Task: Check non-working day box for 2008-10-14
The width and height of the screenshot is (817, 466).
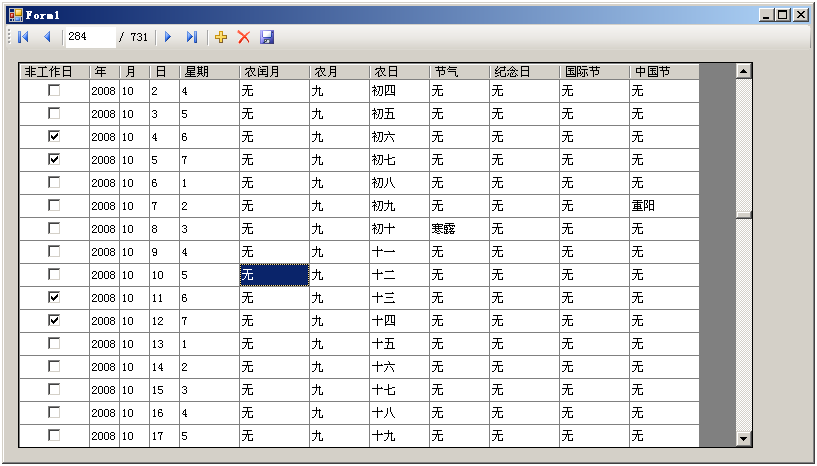Action: point(54,366)
